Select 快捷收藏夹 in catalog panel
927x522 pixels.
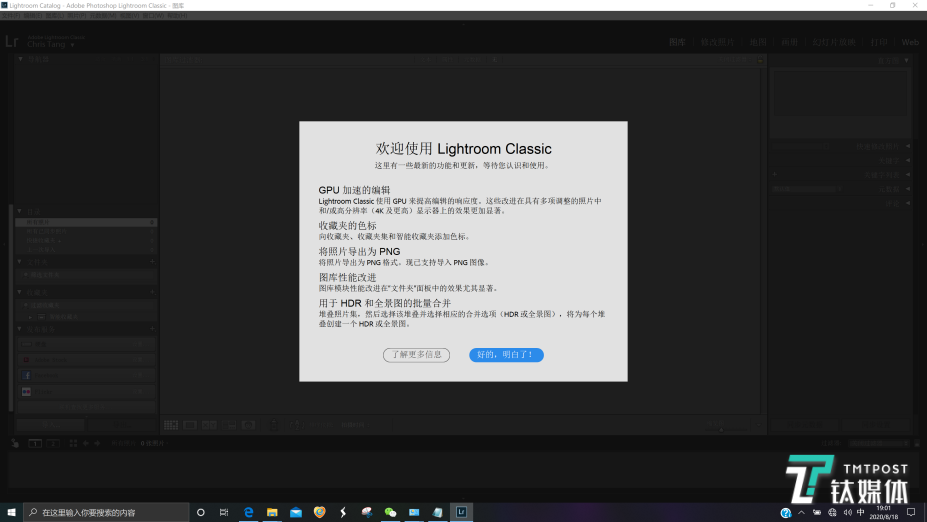[86, 241]
